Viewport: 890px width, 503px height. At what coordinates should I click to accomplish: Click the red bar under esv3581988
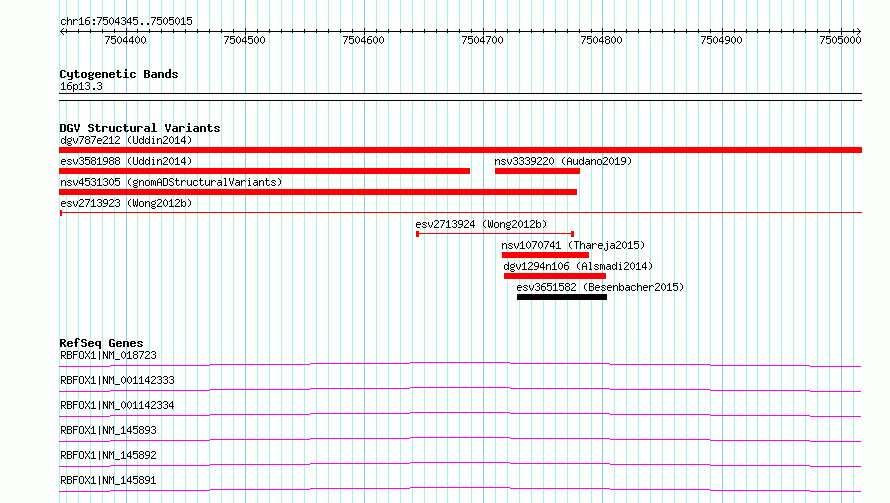click(x=265, y=171)
